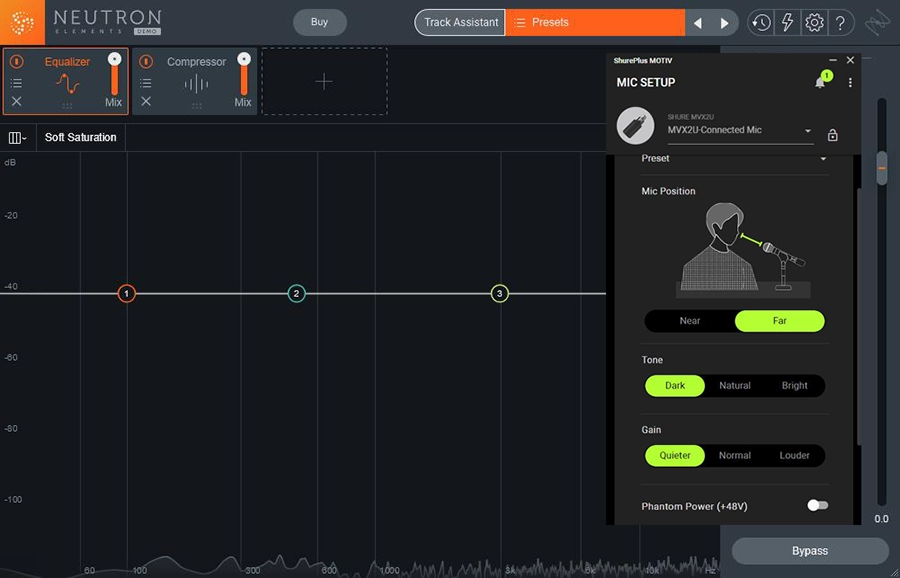Screen dimensions: 900x578
Task: Click the Equalizer curve icon
Action: point(67,84)
